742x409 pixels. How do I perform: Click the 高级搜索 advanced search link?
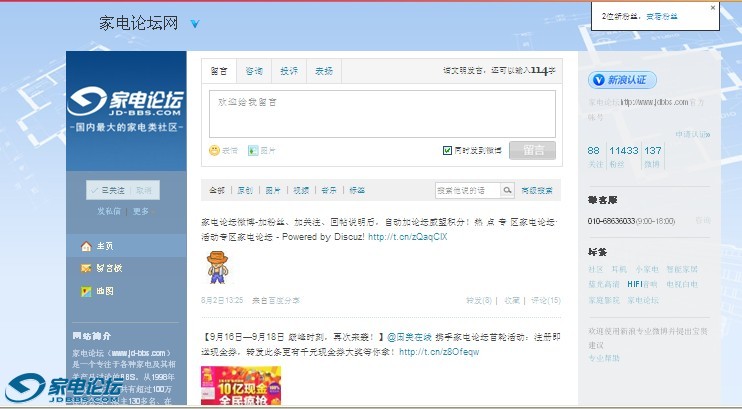pos(538,190)
